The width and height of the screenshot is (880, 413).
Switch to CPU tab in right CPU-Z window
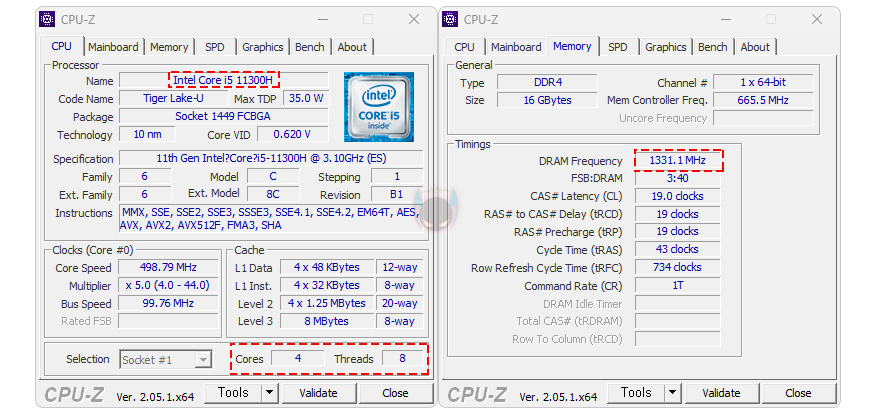[464, 47]
